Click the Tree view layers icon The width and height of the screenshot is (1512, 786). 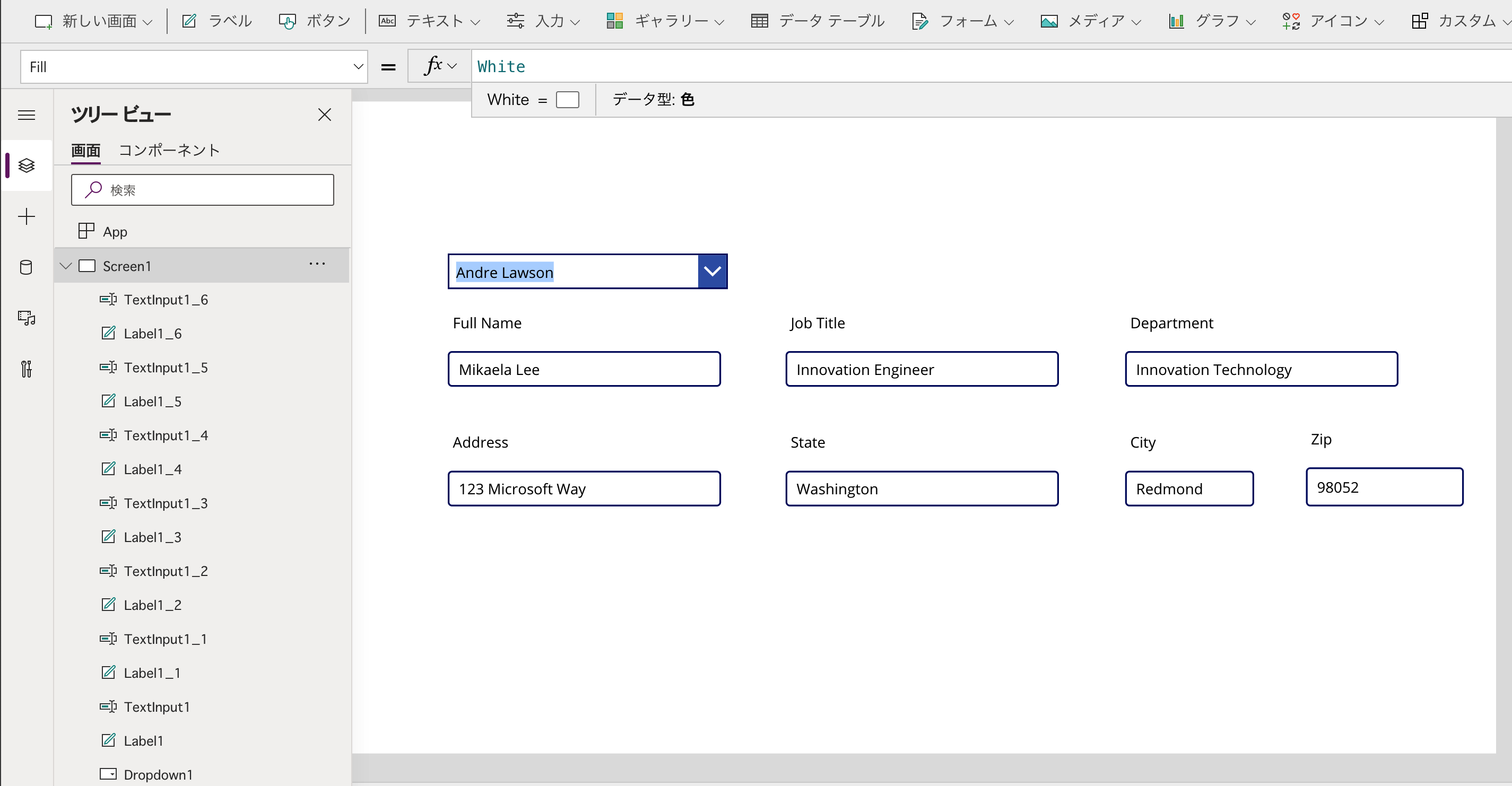[27, 165]
